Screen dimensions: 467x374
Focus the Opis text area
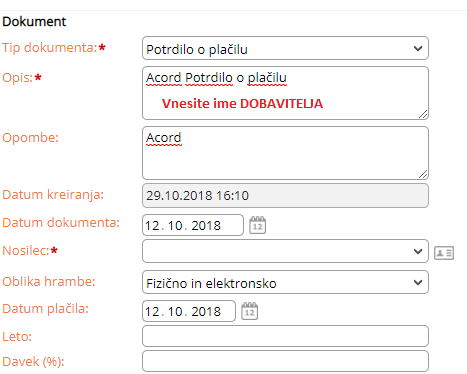(285, 93)
